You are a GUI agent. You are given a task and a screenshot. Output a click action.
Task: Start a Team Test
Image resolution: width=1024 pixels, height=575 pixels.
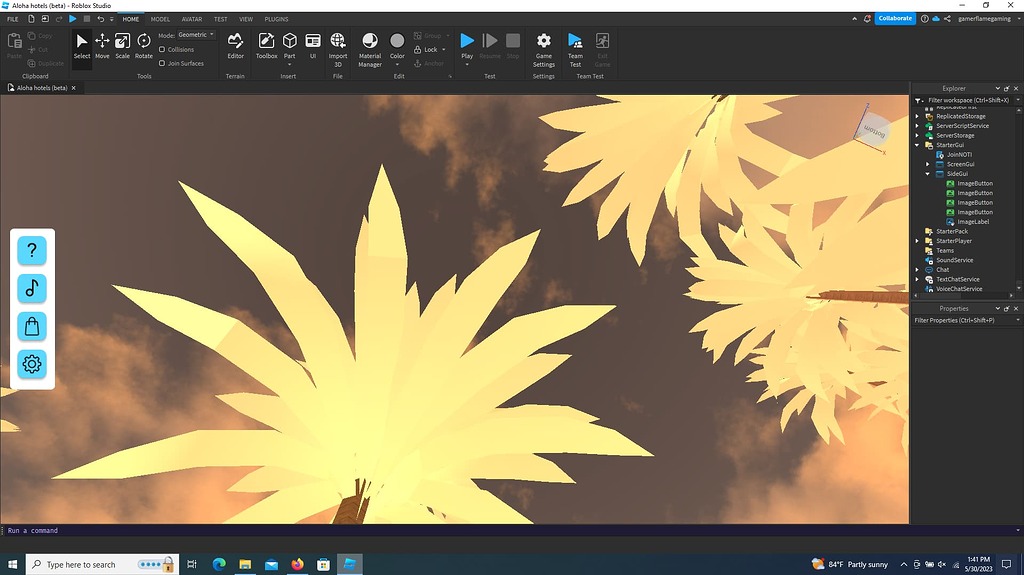coord(575,49)
